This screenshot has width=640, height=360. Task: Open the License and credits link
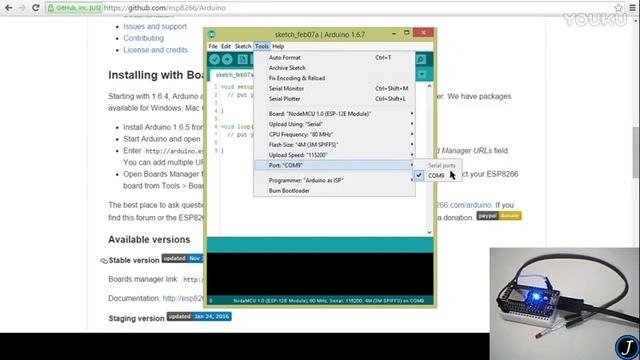[156, 50]
